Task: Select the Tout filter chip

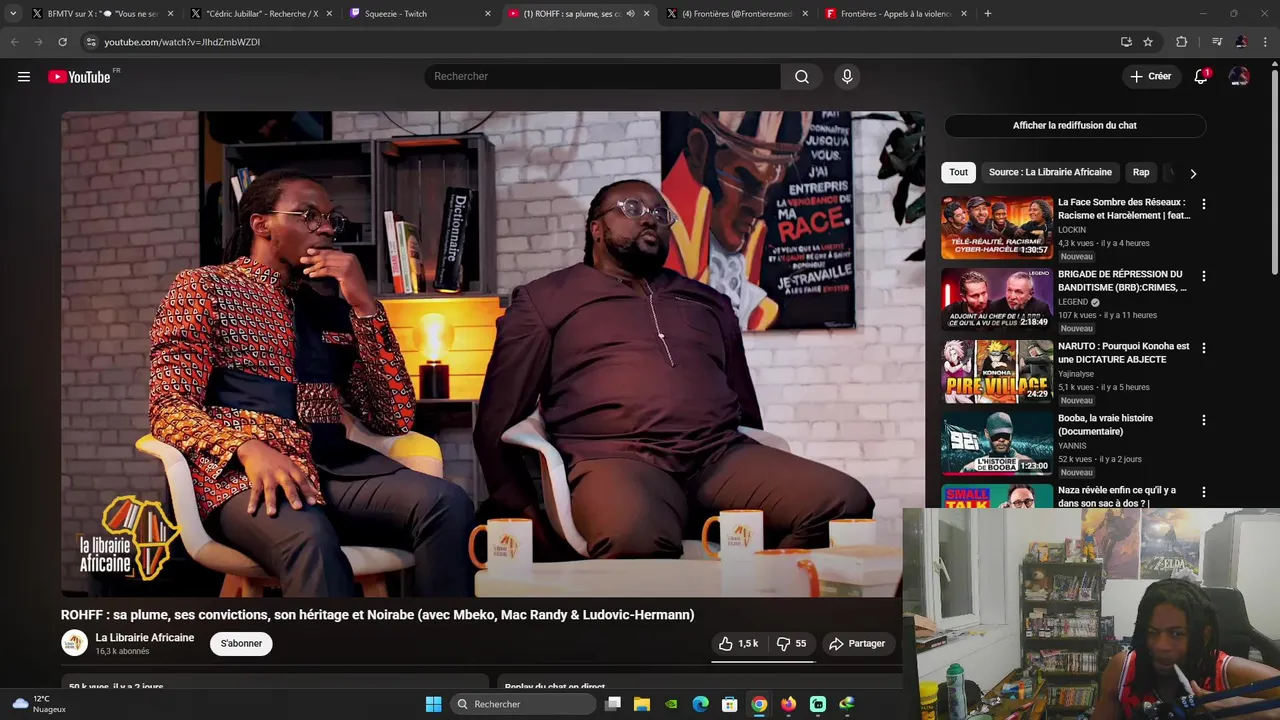Action: coord(958,172)
